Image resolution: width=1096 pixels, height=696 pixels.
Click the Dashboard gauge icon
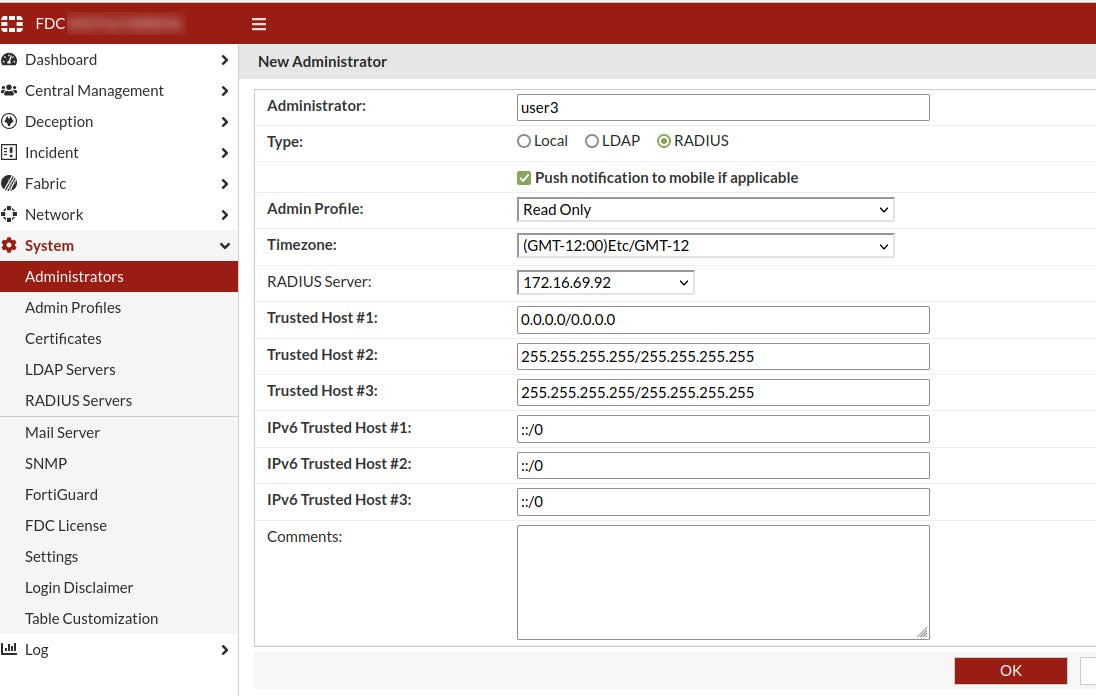point(10,60)
